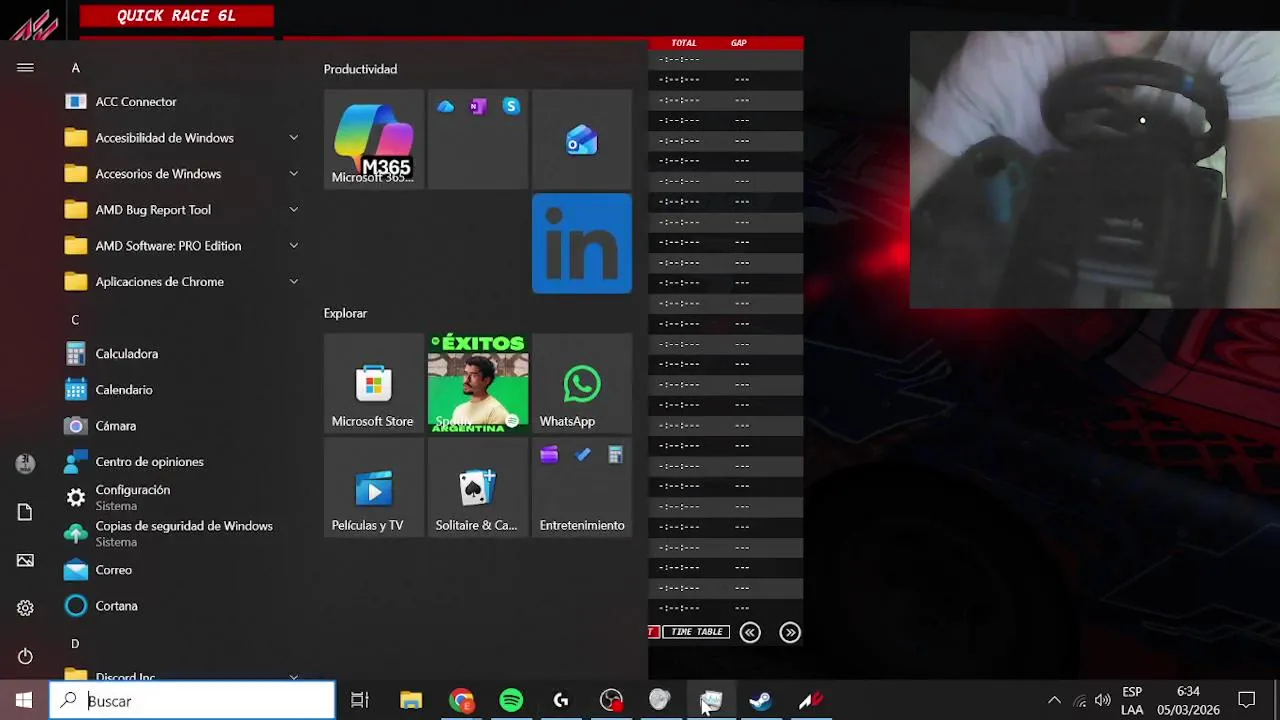The image size is (1280, 720).
Task: Open Steam from the taskbar
Action: [x=761, y=700]
